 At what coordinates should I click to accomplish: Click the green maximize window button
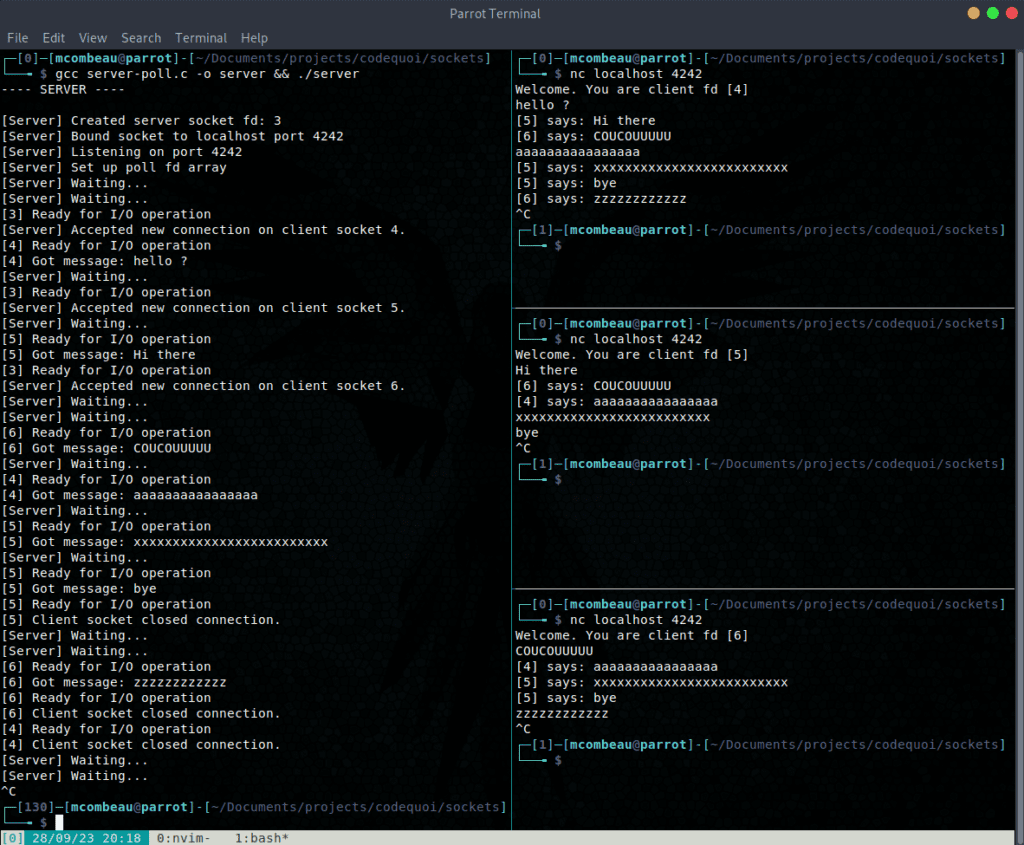pyautogui.click(x=993, y=13)
